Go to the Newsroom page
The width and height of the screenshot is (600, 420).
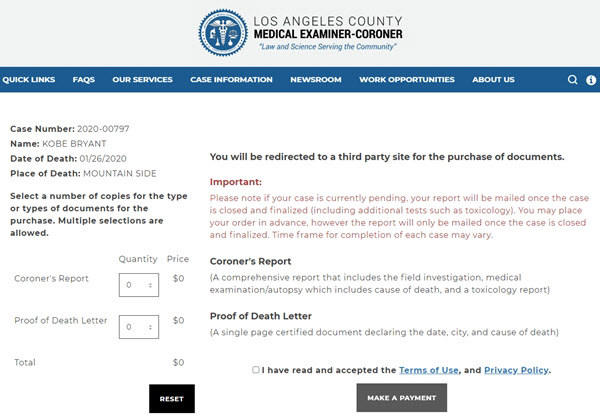click(316, 80)
